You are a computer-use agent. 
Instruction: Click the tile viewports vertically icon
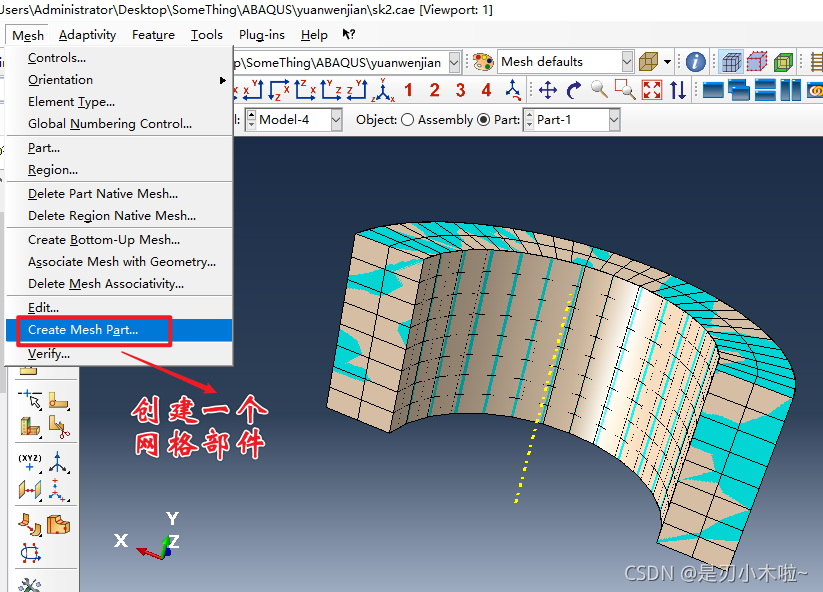coord(790,90)
